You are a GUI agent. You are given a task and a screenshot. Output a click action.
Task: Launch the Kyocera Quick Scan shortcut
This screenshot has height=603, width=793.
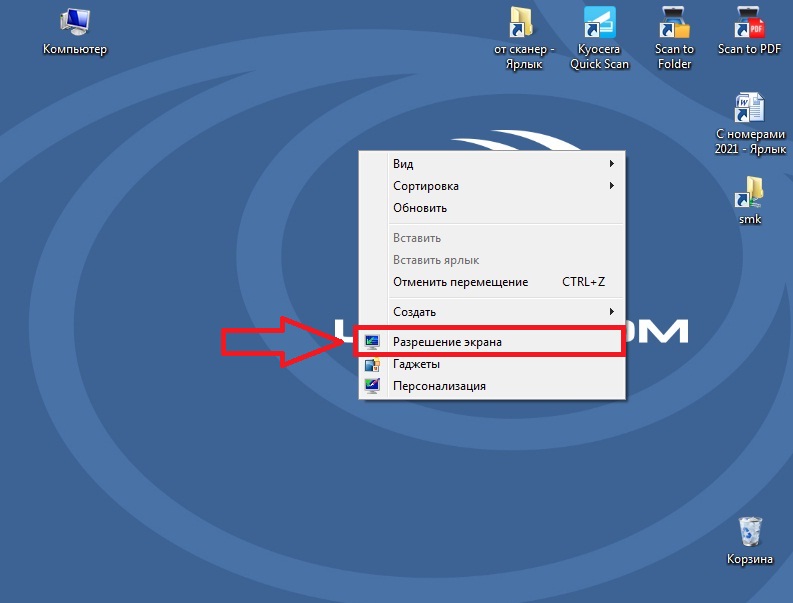click(599, 24)
